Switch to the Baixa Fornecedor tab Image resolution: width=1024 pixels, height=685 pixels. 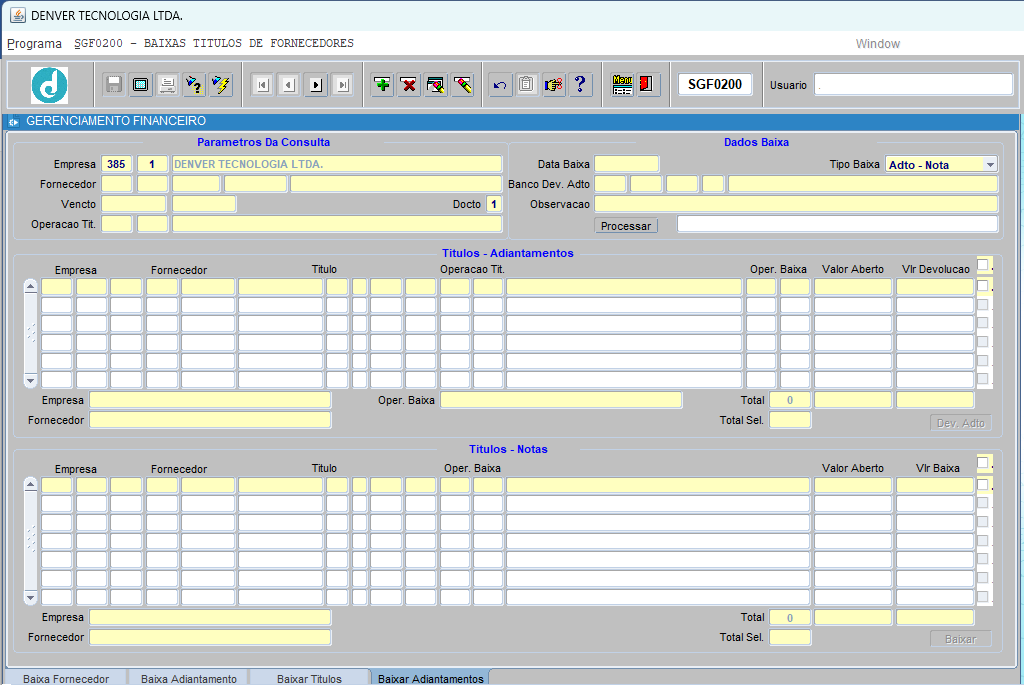(66, 678)
